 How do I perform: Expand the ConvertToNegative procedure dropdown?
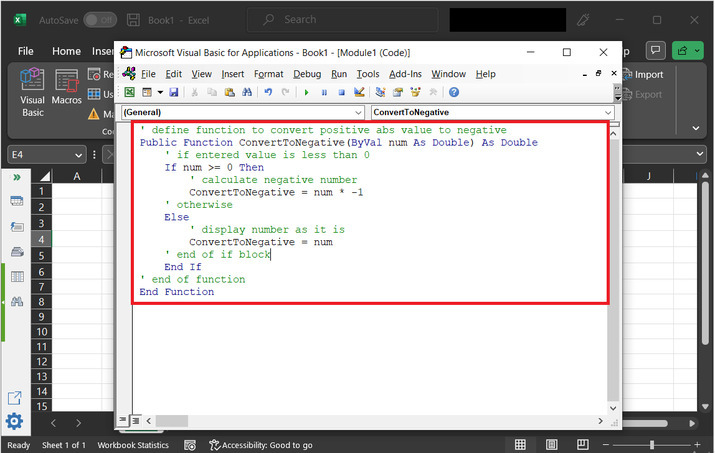pos(608,113)
